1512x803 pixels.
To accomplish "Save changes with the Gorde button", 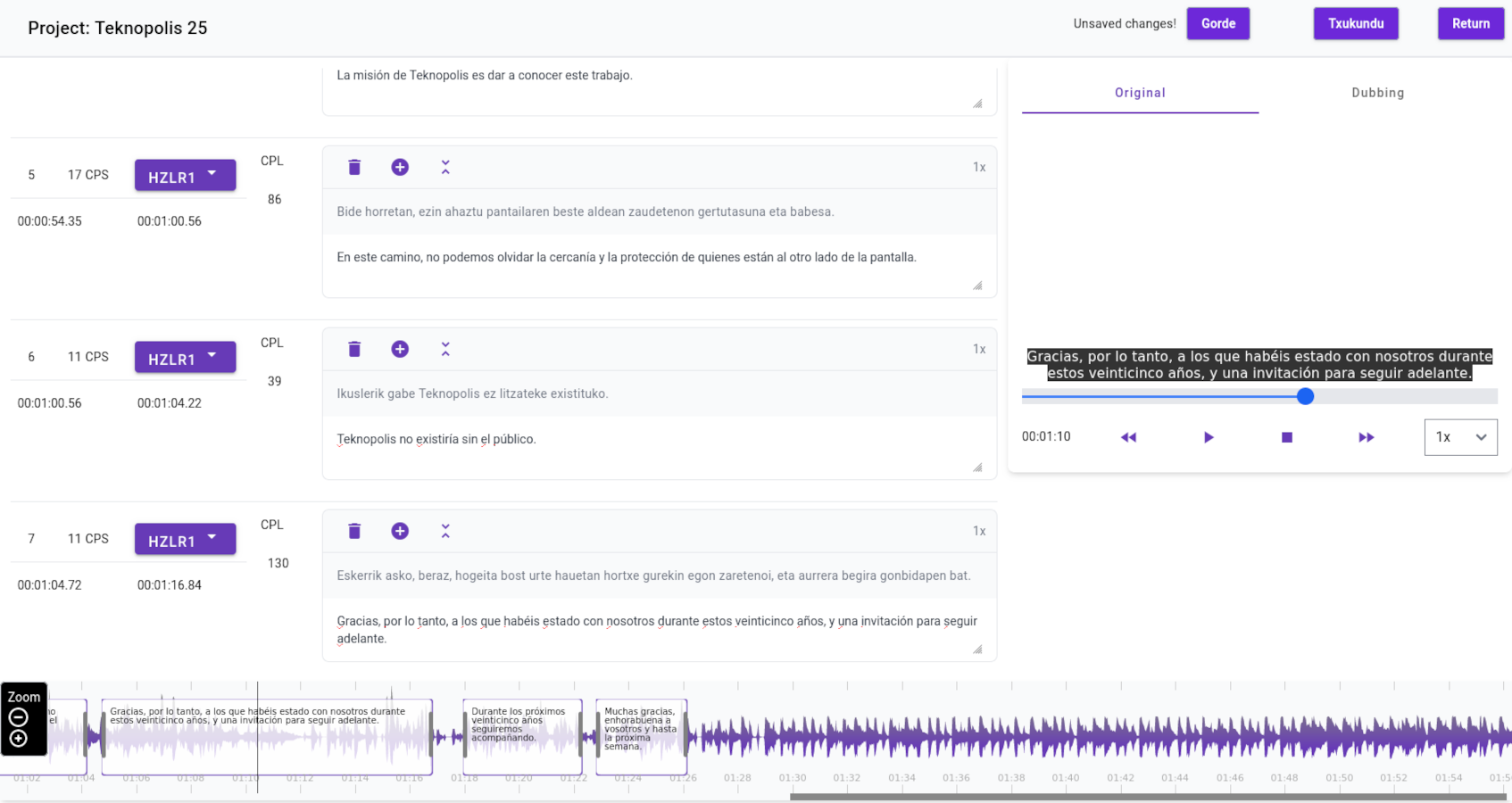I will tap(1217, 24).
